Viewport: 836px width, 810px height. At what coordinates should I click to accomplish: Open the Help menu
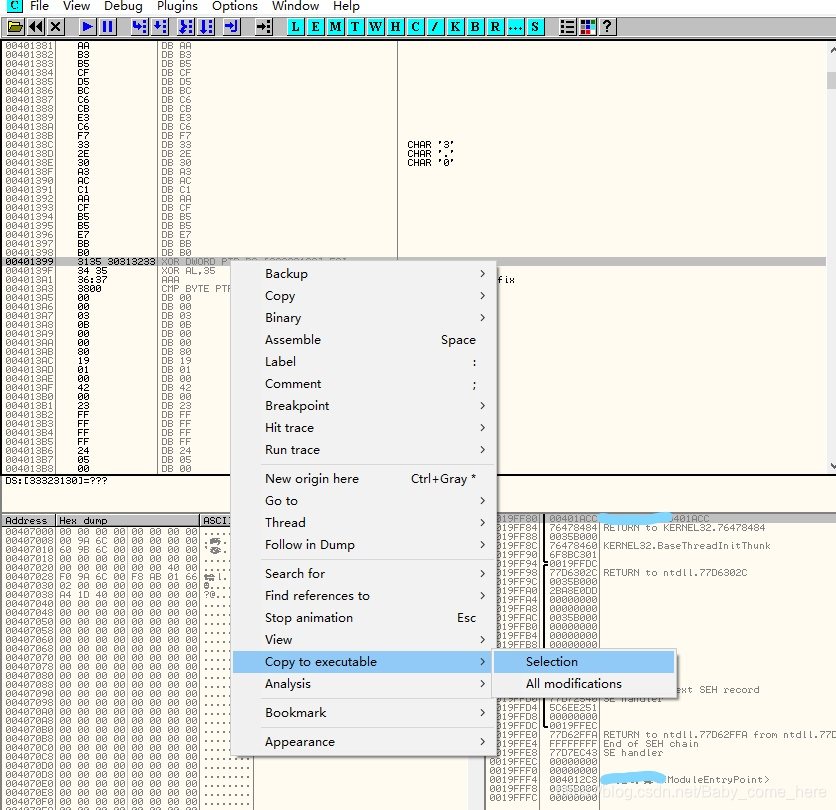[346, 6]
